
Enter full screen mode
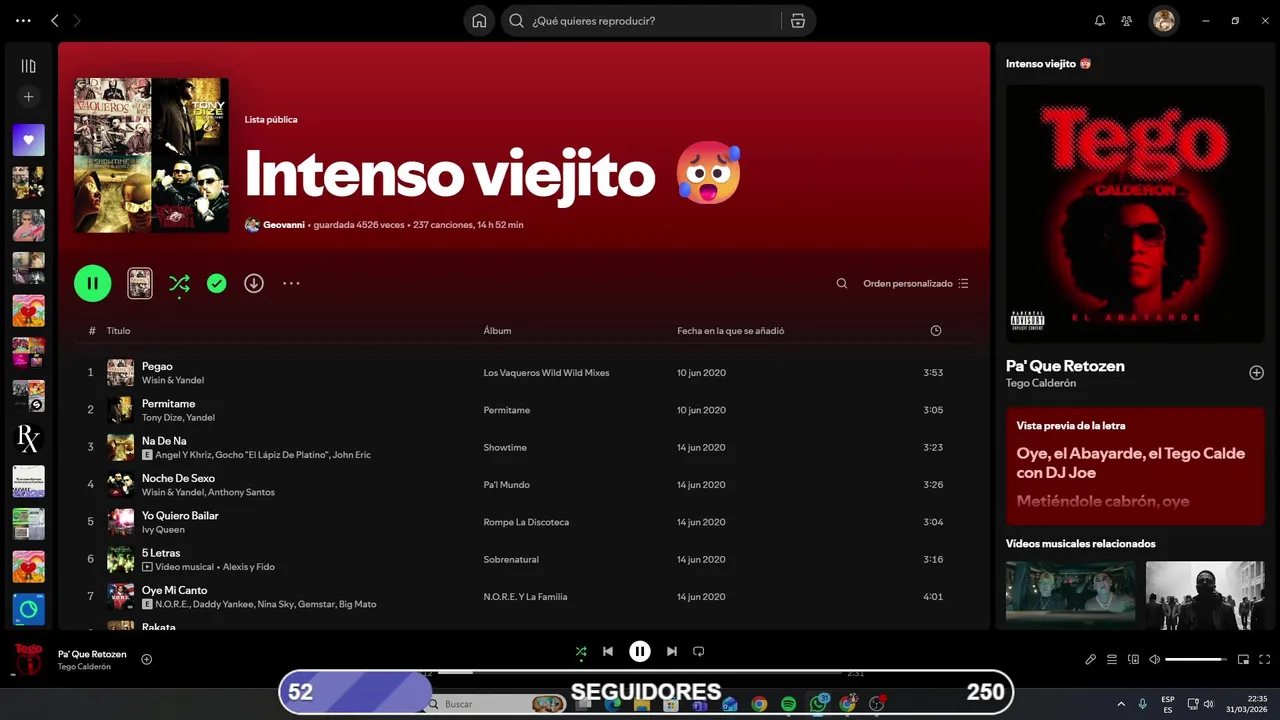click(1264, 660)
